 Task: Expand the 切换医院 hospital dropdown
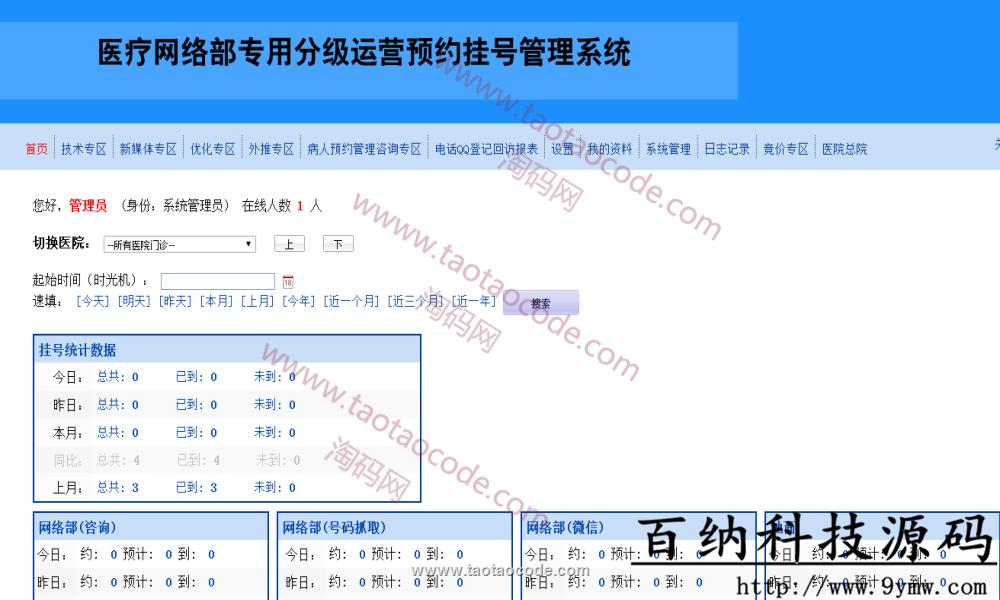[179, 244]
